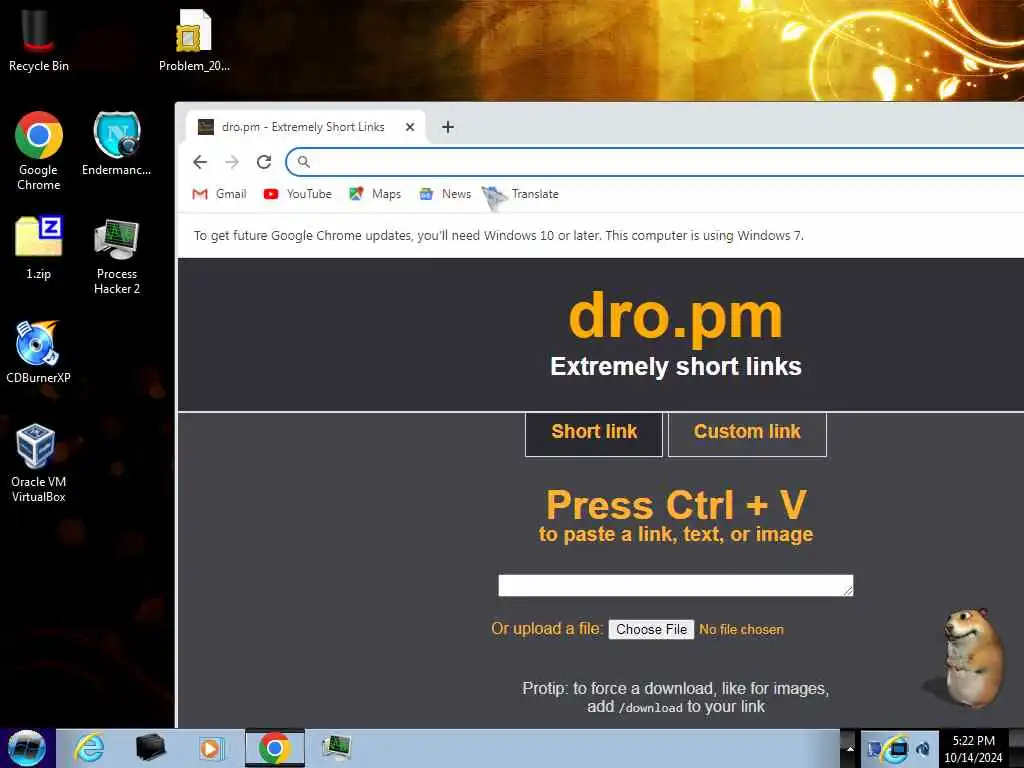Launch Internet Explorer from the taskbar
Viewport: 1024px width, 768px height.
[x=89, y=748]
